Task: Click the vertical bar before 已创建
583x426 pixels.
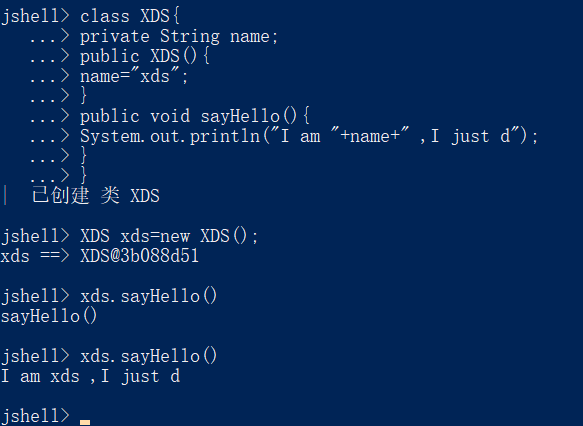Action: (5, 195)
